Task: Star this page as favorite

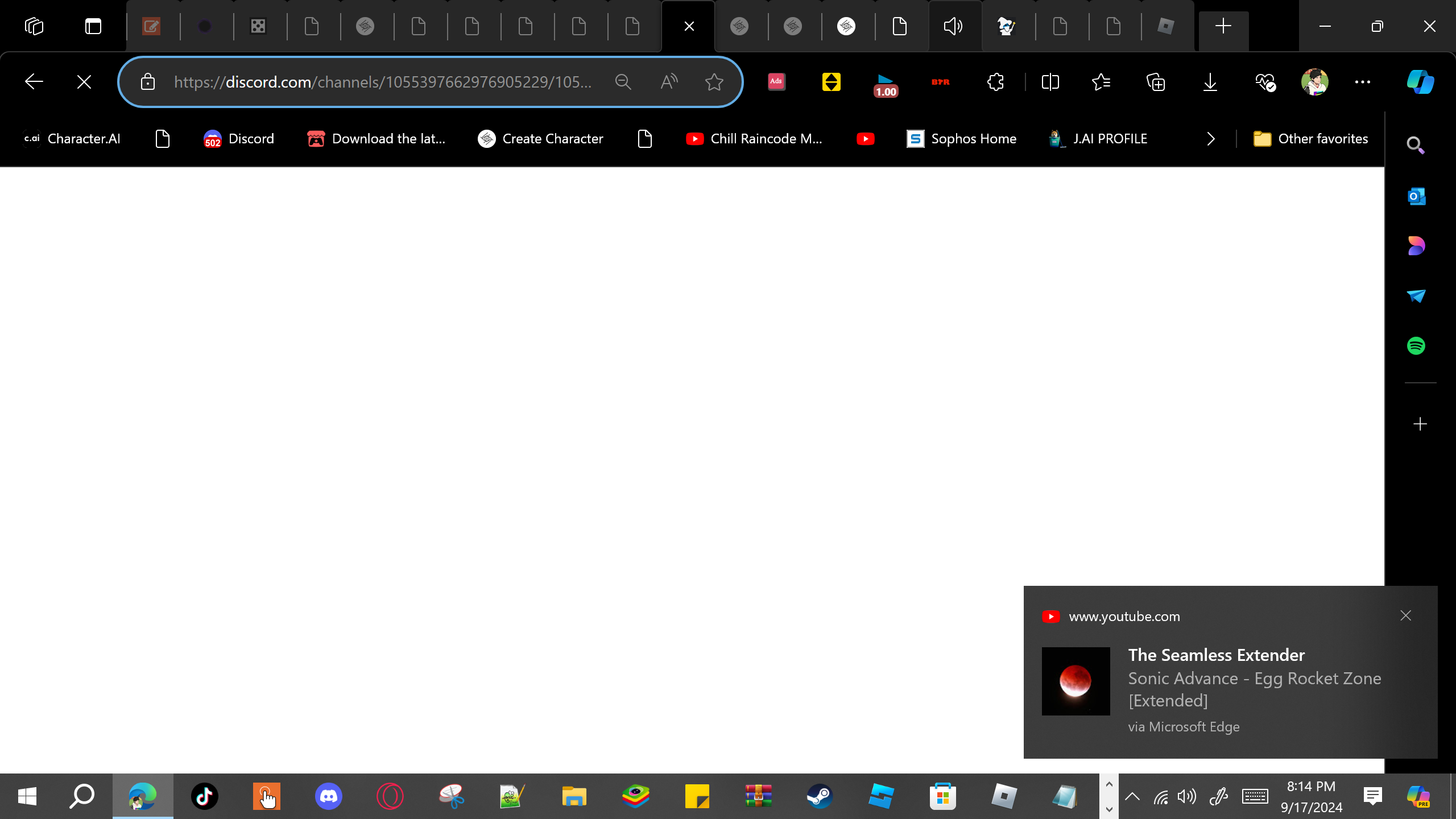Action: tap(714, 82)
